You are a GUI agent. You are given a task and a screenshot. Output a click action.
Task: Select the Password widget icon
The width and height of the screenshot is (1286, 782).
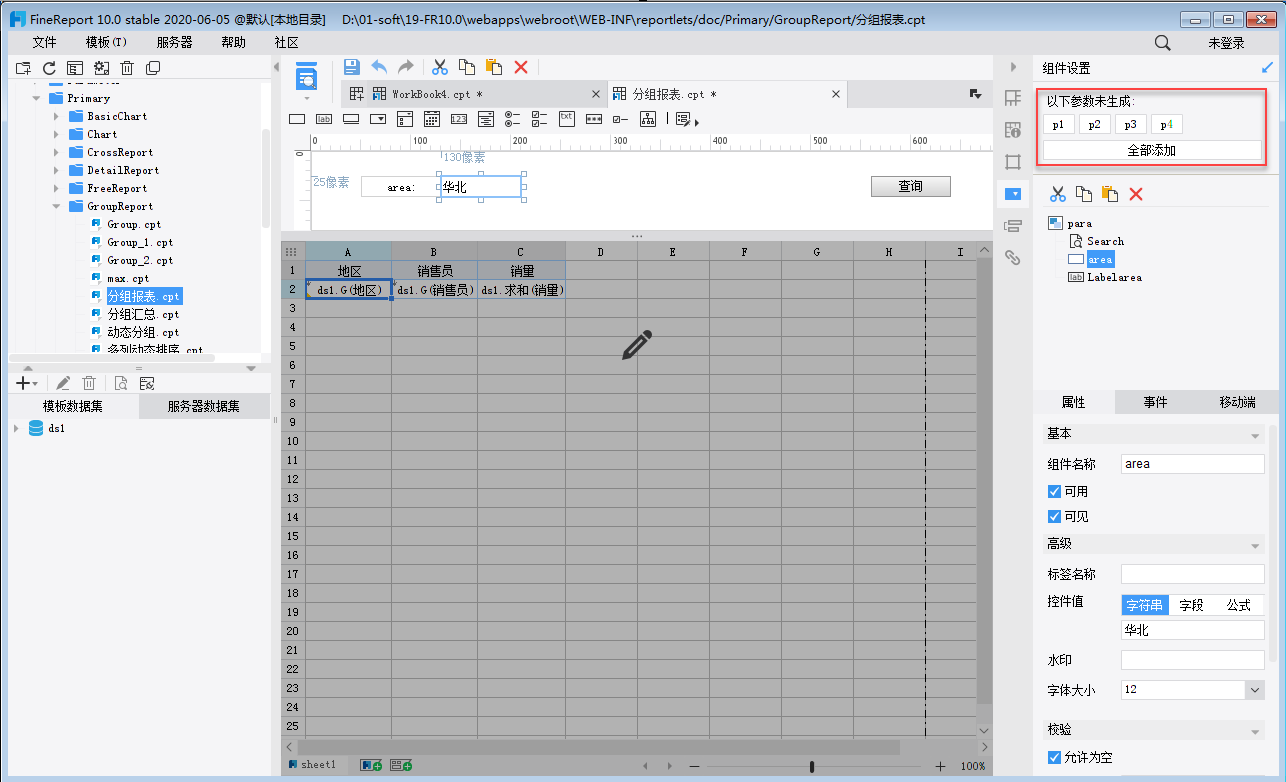coord(594,118)
